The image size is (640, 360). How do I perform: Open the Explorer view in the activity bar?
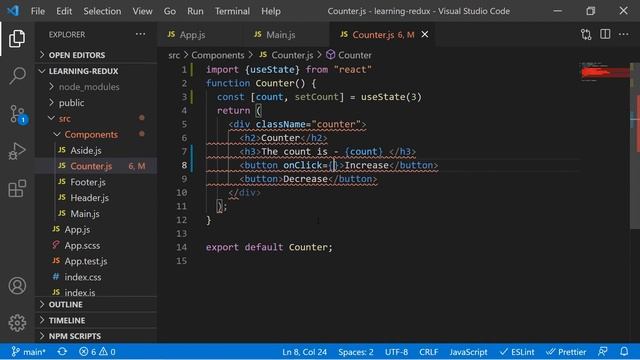click(x=17, y=38)
